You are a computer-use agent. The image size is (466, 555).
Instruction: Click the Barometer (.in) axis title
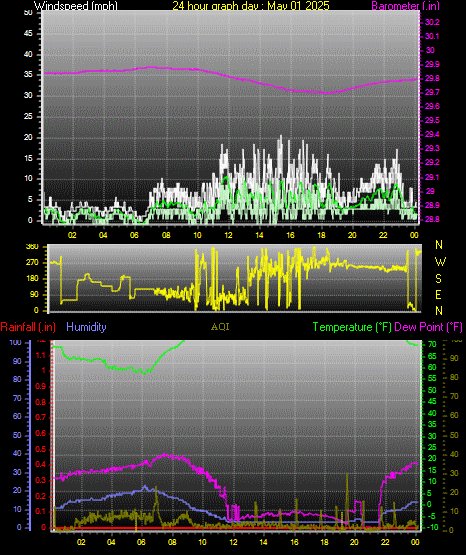405,6
